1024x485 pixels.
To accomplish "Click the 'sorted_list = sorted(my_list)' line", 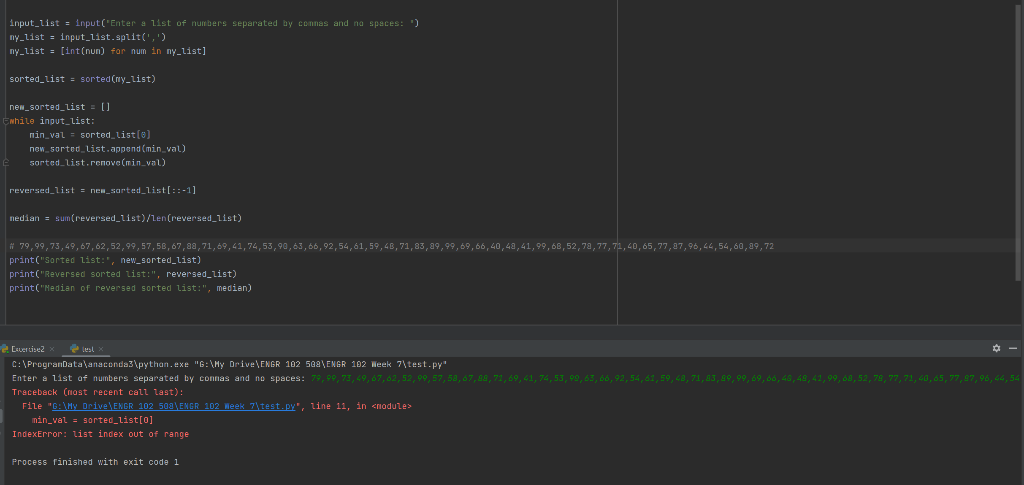I will pyautogui.click(x=83, y=79).
